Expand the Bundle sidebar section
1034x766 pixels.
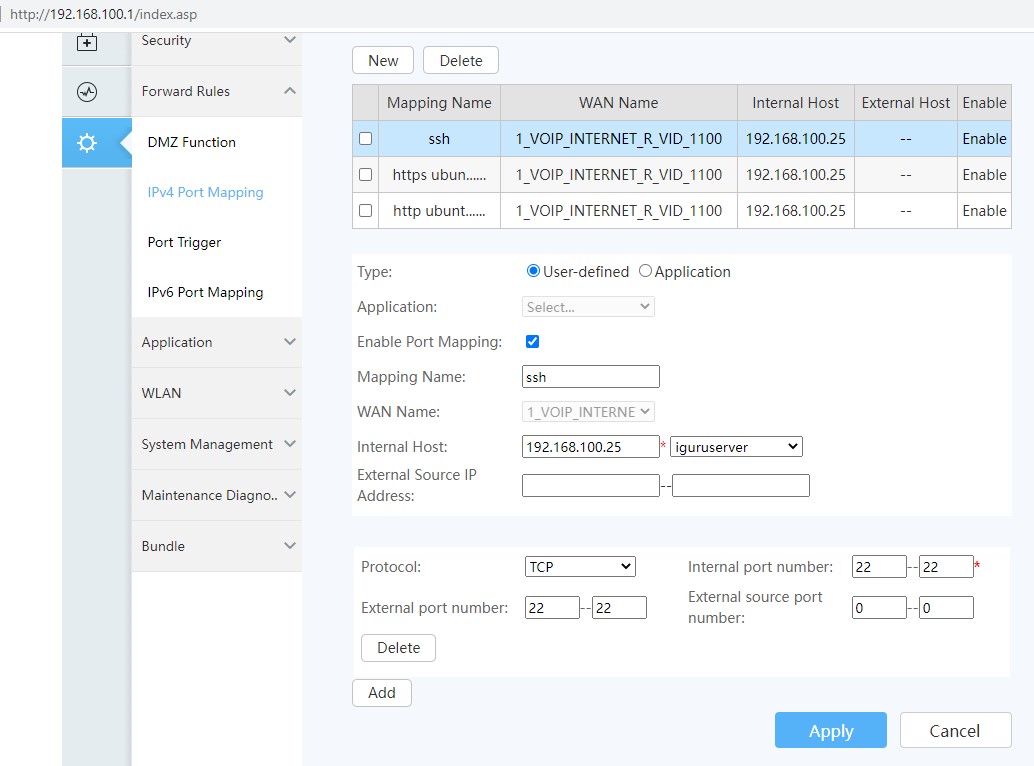[217, 546]
